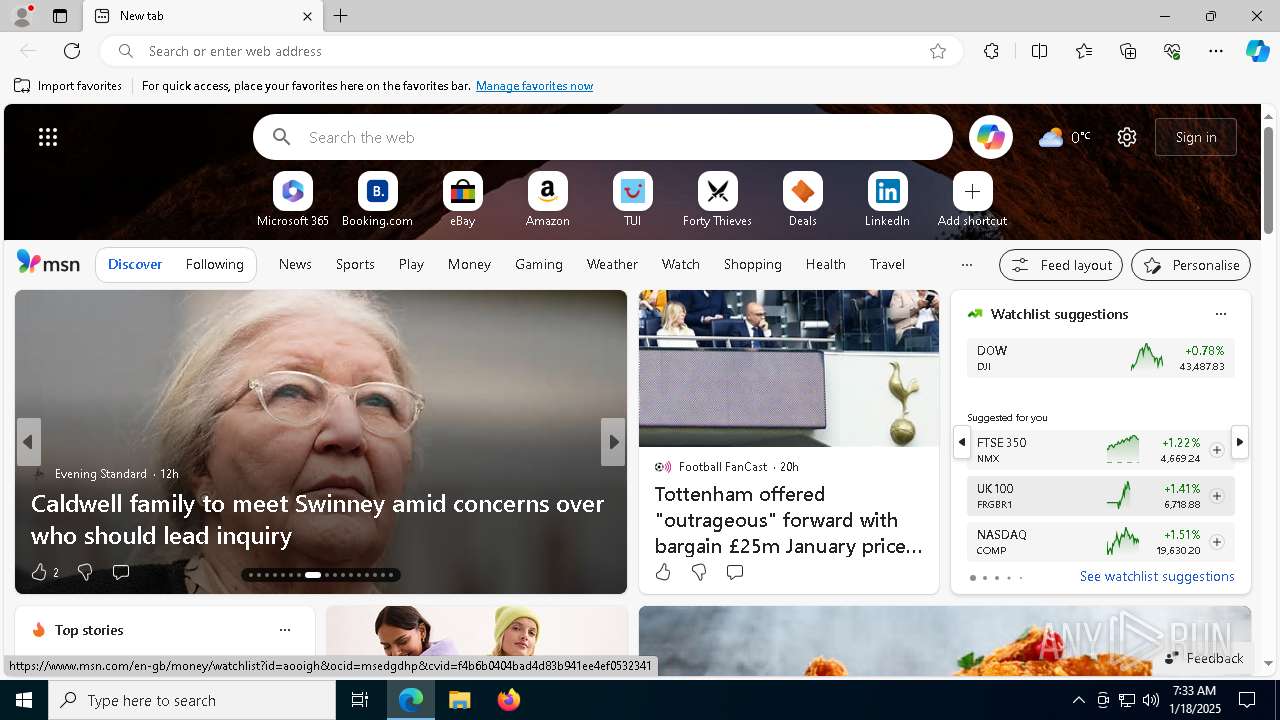Open Browser essentials heart icon
1280x720 pixels.
coord(1172,51)
